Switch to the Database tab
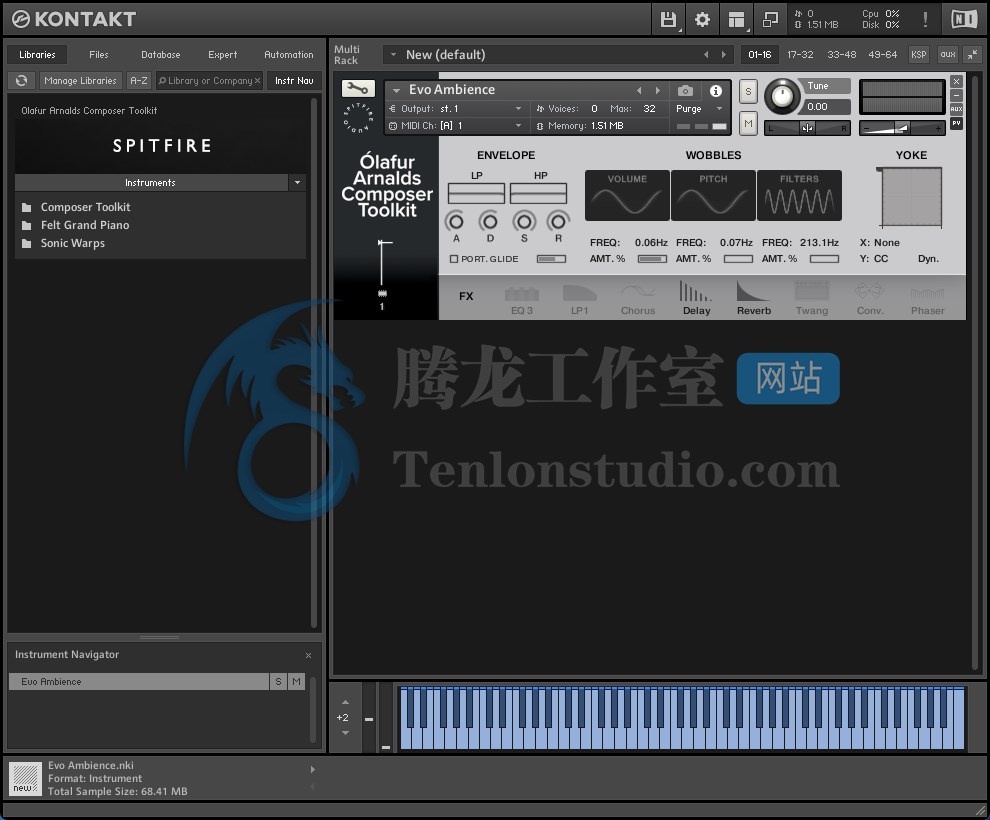 coord(160,55)
